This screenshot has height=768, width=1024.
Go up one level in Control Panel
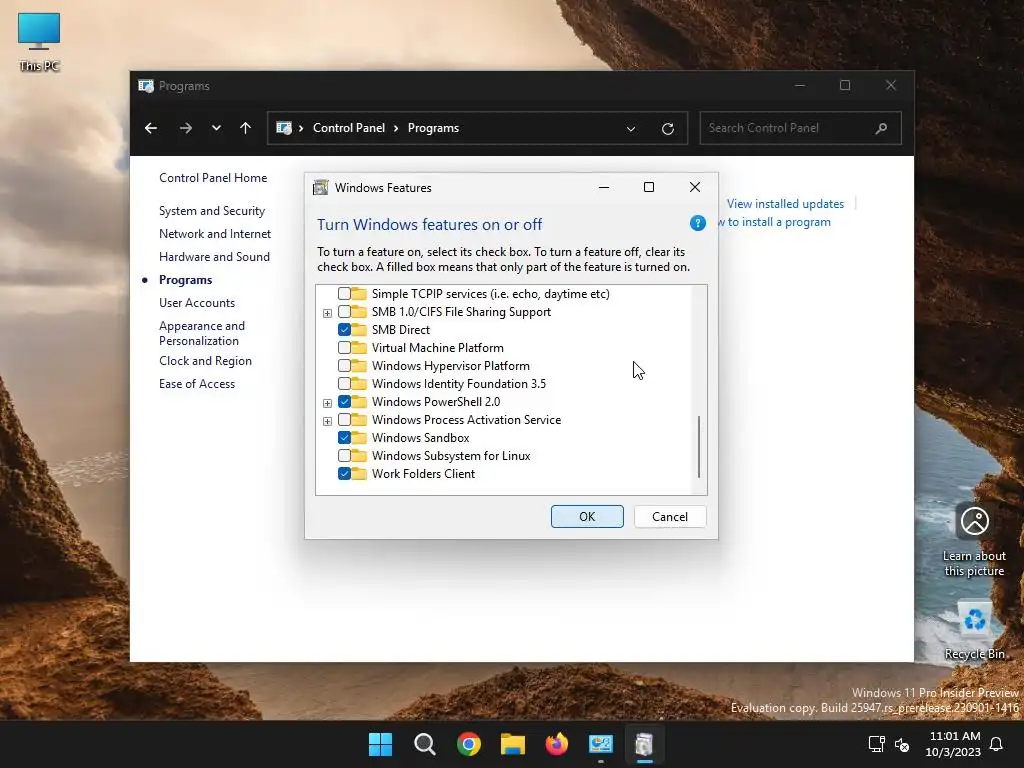point(246,128)
